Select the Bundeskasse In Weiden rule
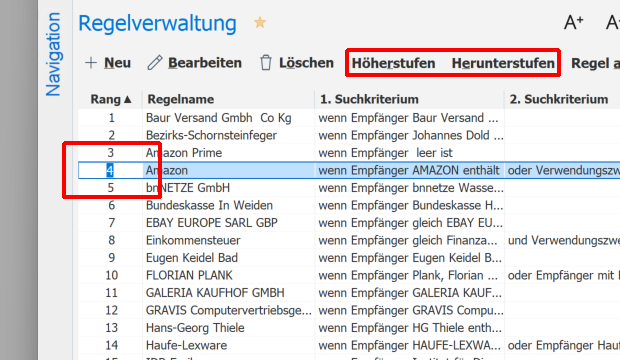 click(x=209, y=205)
